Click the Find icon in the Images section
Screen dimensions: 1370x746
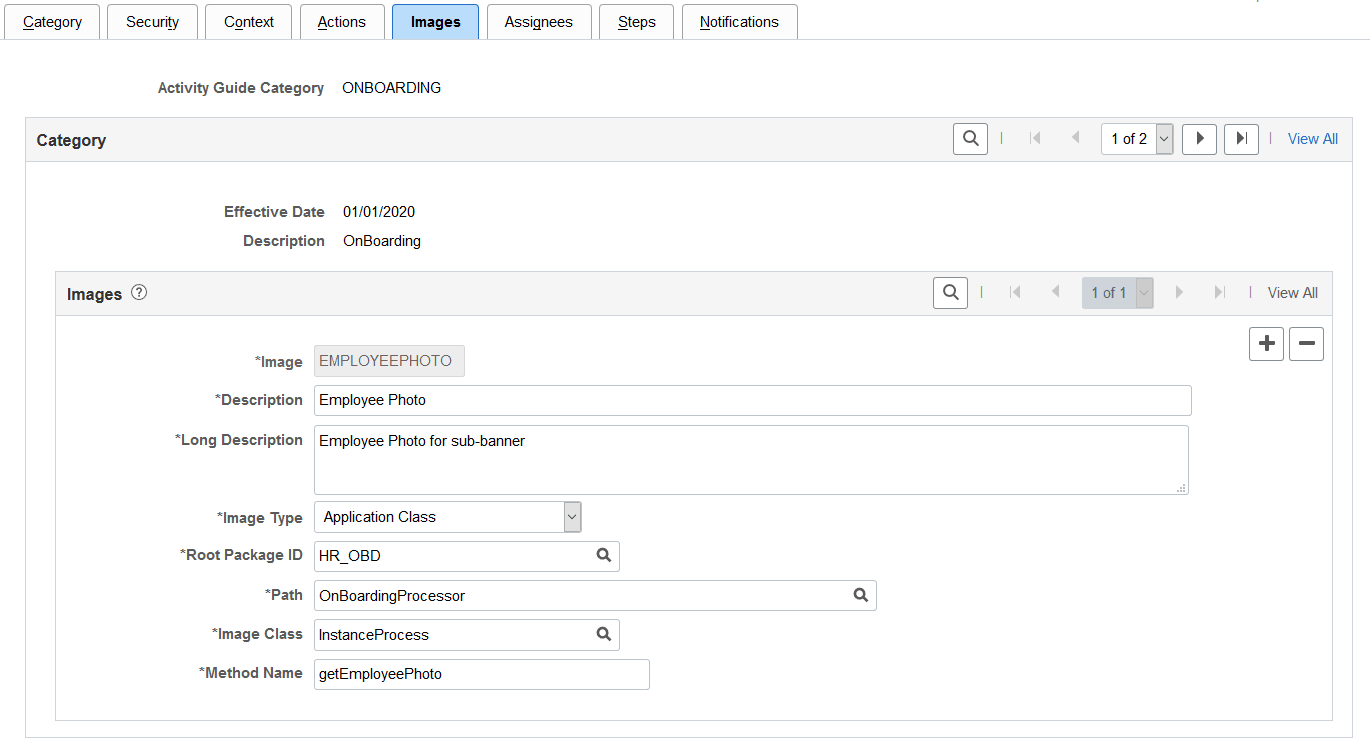pos(950,292)
